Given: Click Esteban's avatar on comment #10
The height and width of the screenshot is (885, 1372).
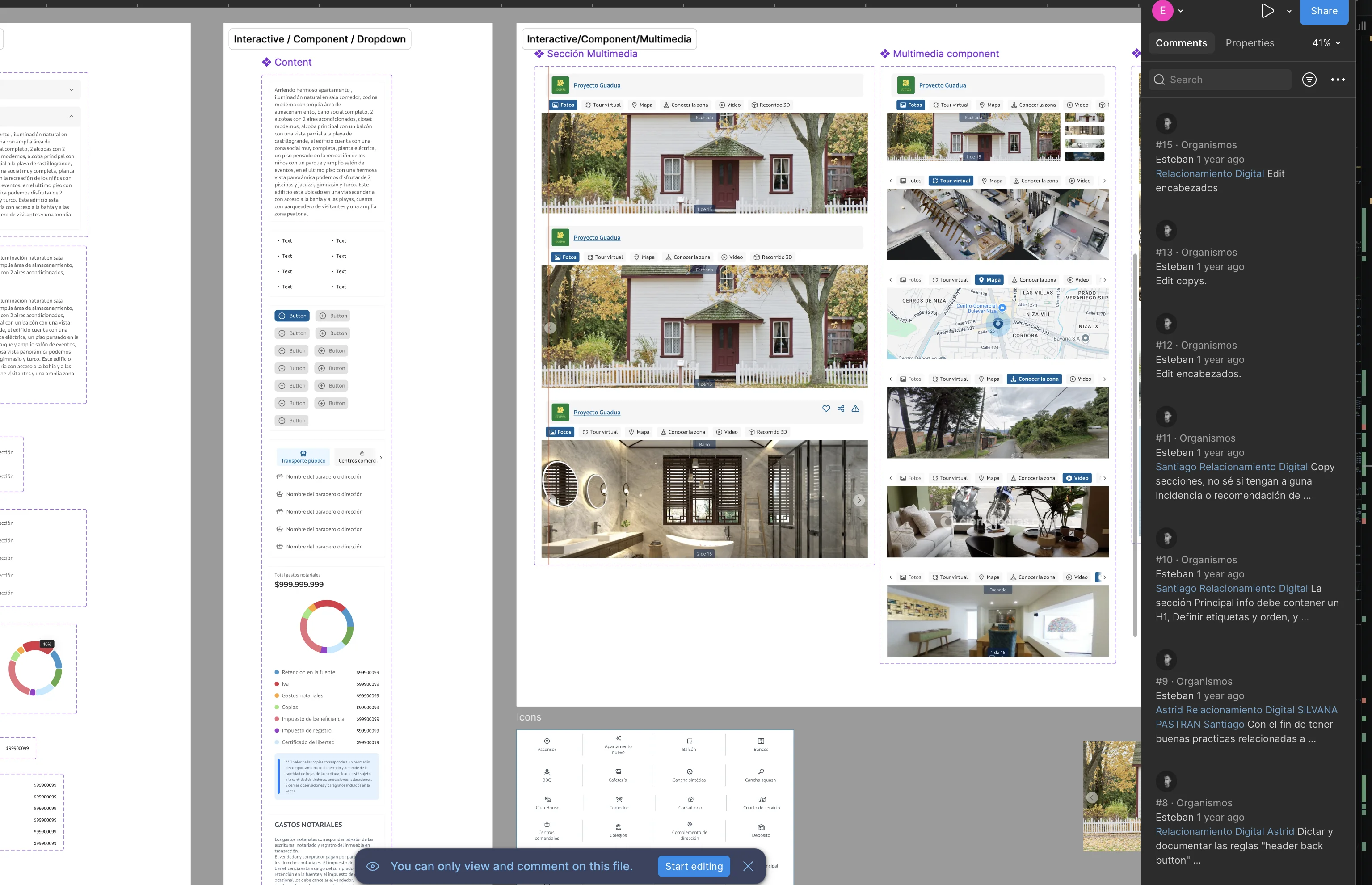Looking at the screenshot, I should coord(1166,539).
